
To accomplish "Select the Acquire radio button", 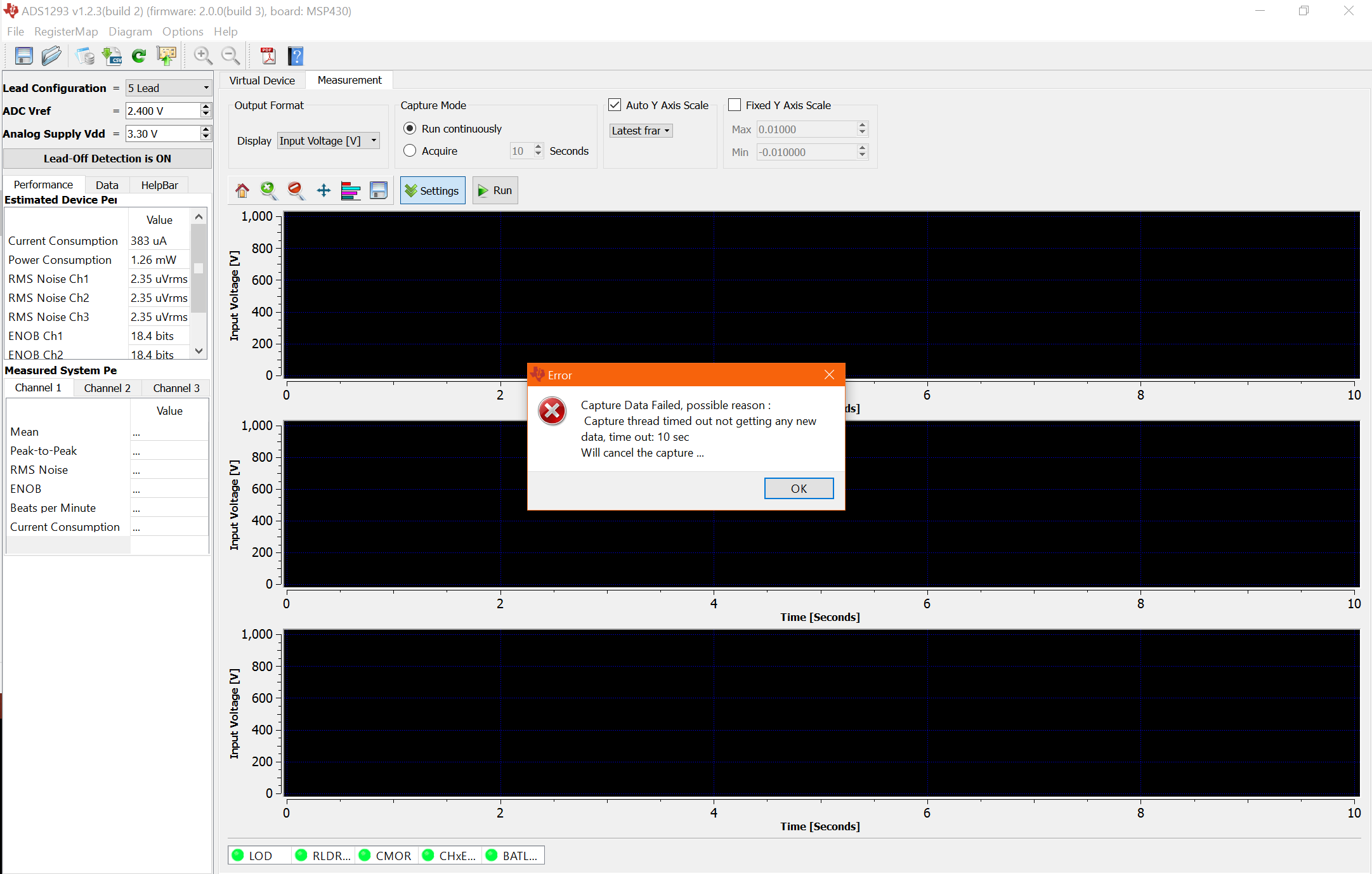I will [410, 151].
